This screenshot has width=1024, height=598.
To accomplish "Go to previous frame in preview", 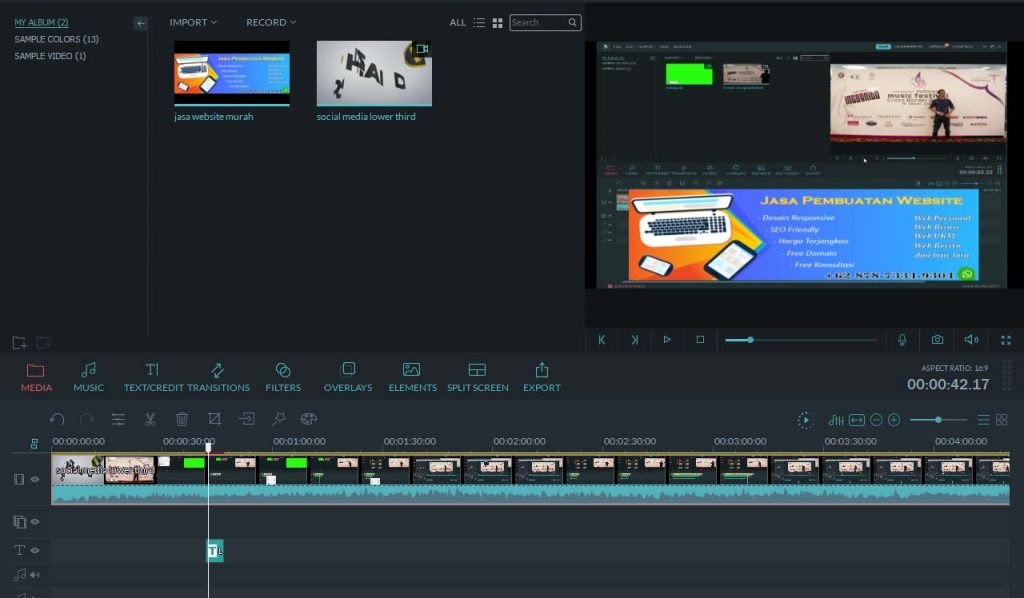I will [x=601, y=339].
